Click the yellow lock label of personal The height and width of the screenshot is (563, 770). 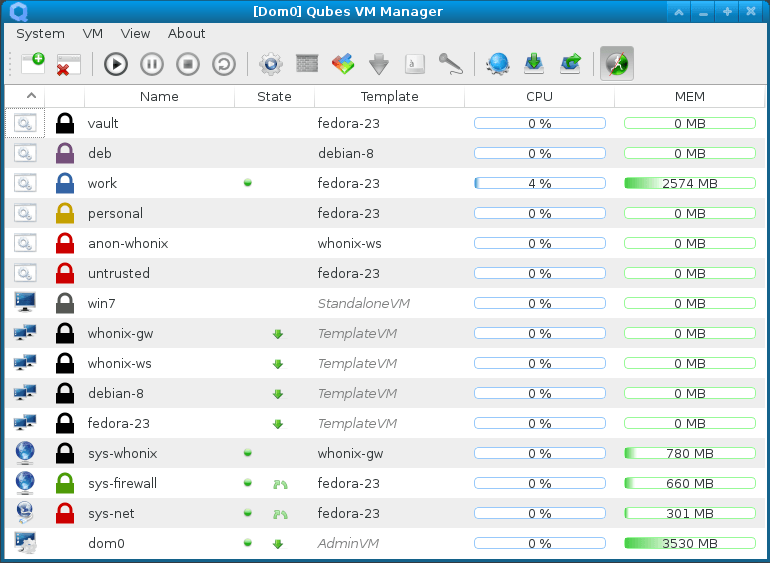pyautogui.click(x=65, y=213)
